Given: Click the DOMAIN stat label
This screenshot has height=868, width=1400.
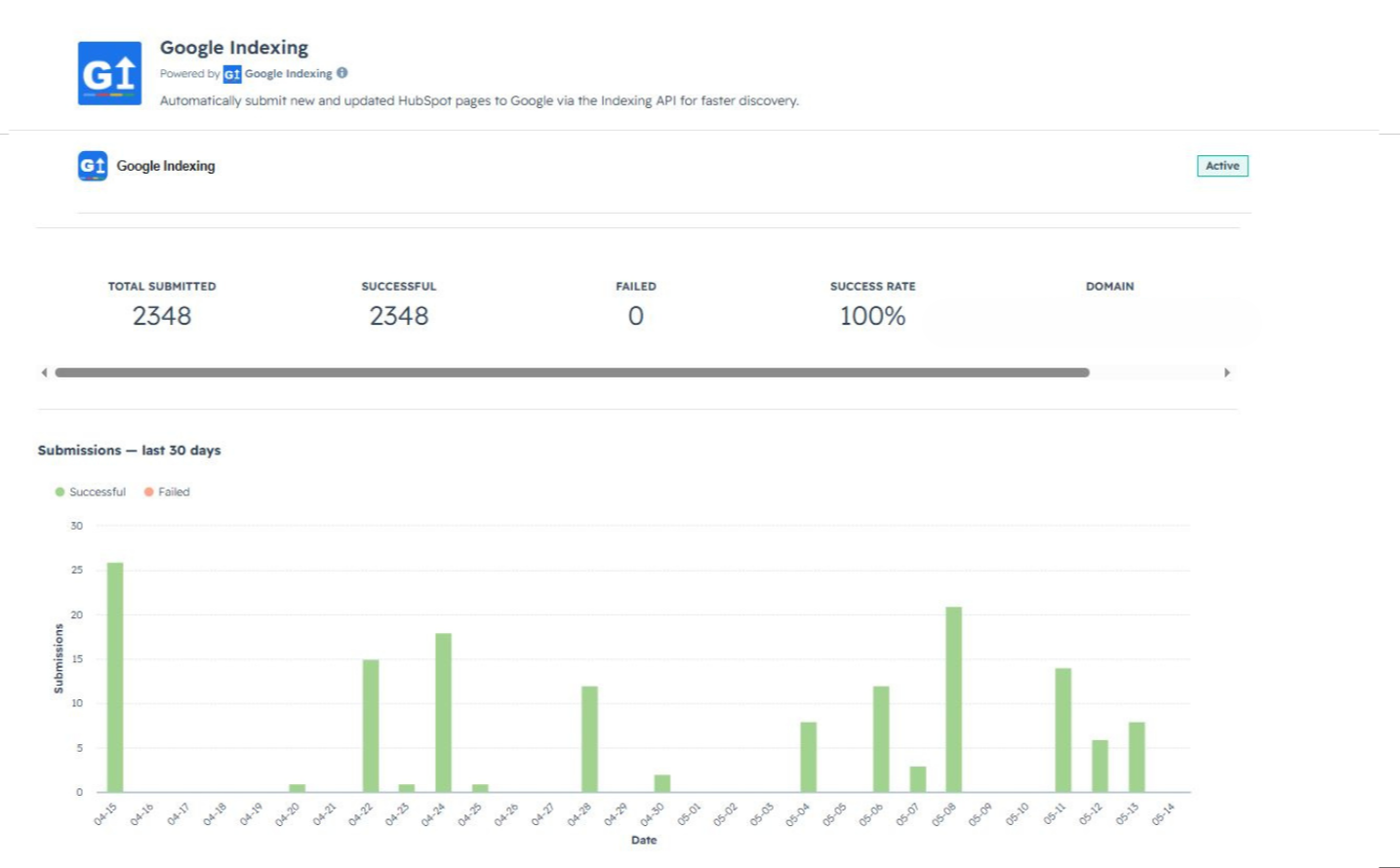Looking at the screenshot, I should point(1110,287).
